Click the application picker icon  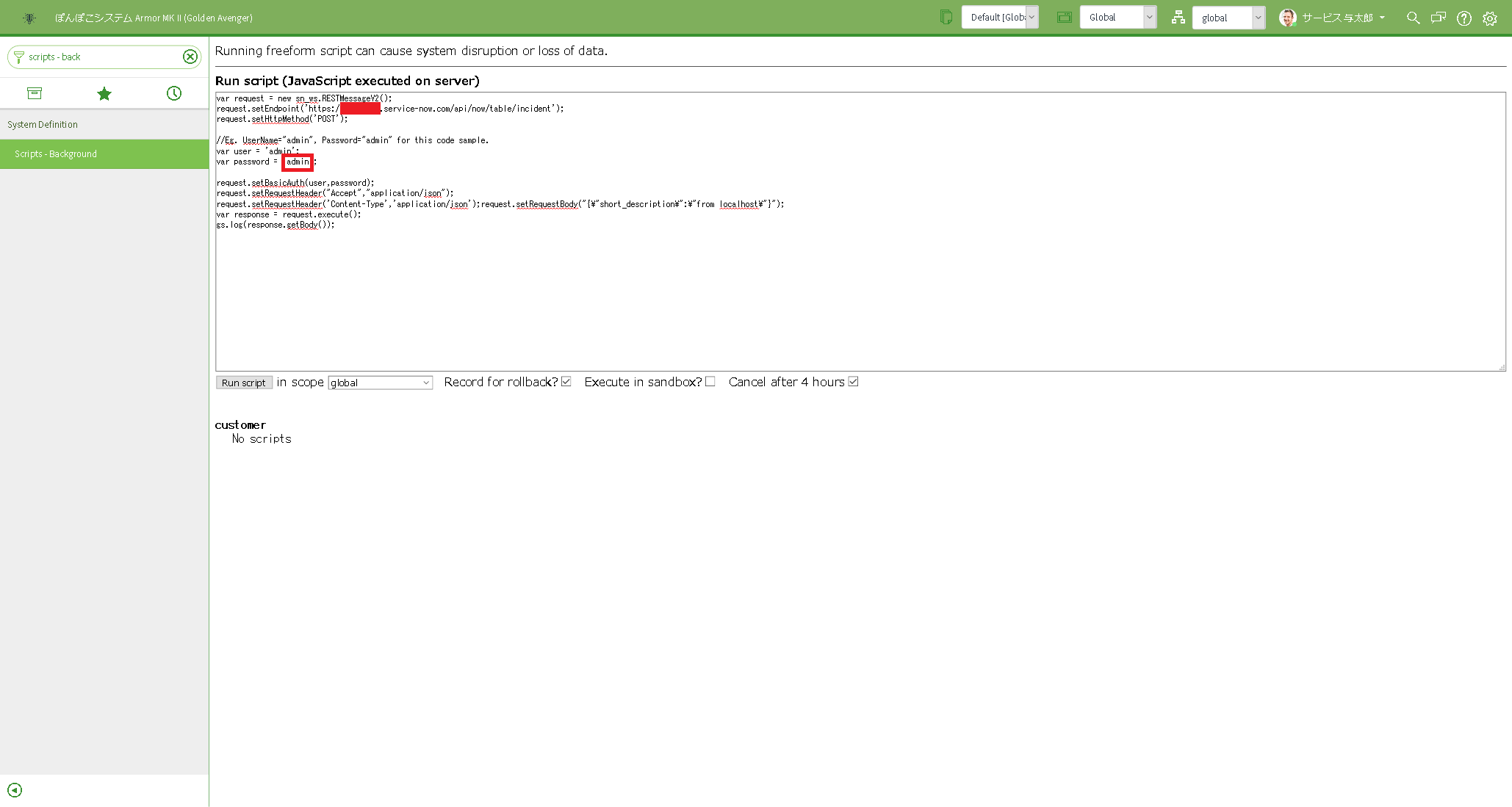click(1064, 18)
